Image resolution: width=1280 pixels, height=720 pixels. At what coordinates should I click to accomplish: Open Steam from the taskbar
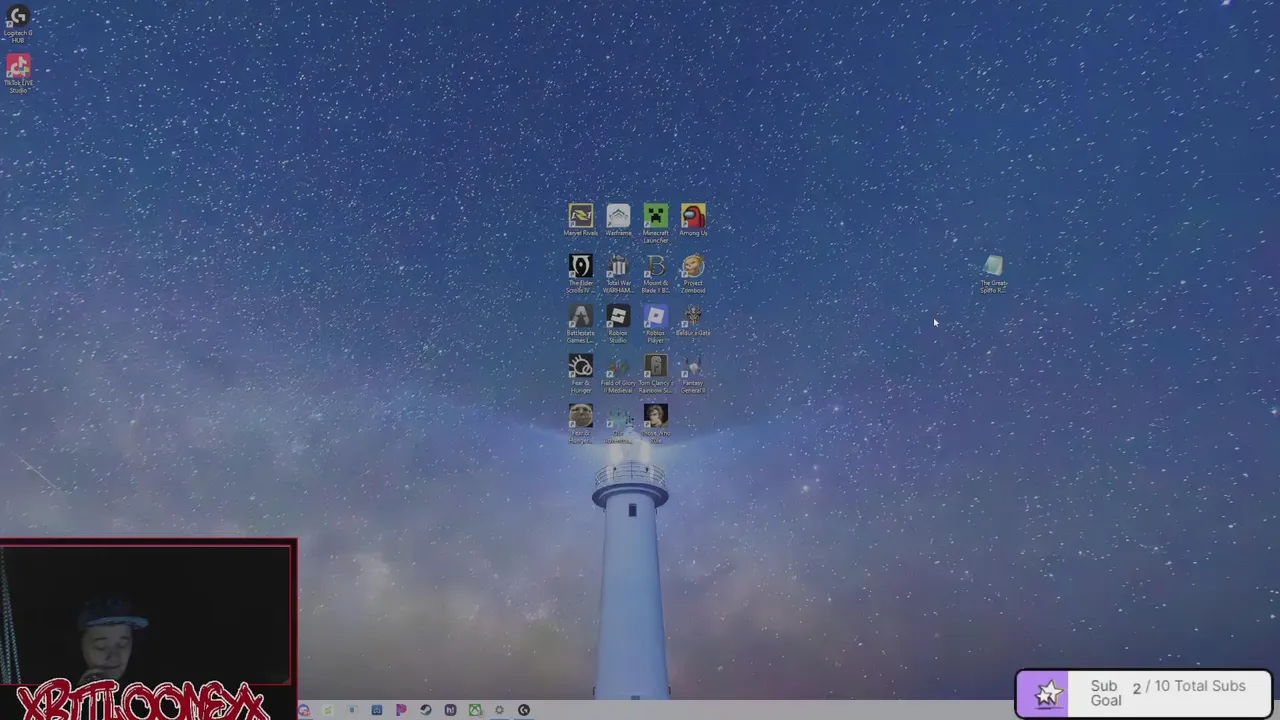(x=425, y=710)
